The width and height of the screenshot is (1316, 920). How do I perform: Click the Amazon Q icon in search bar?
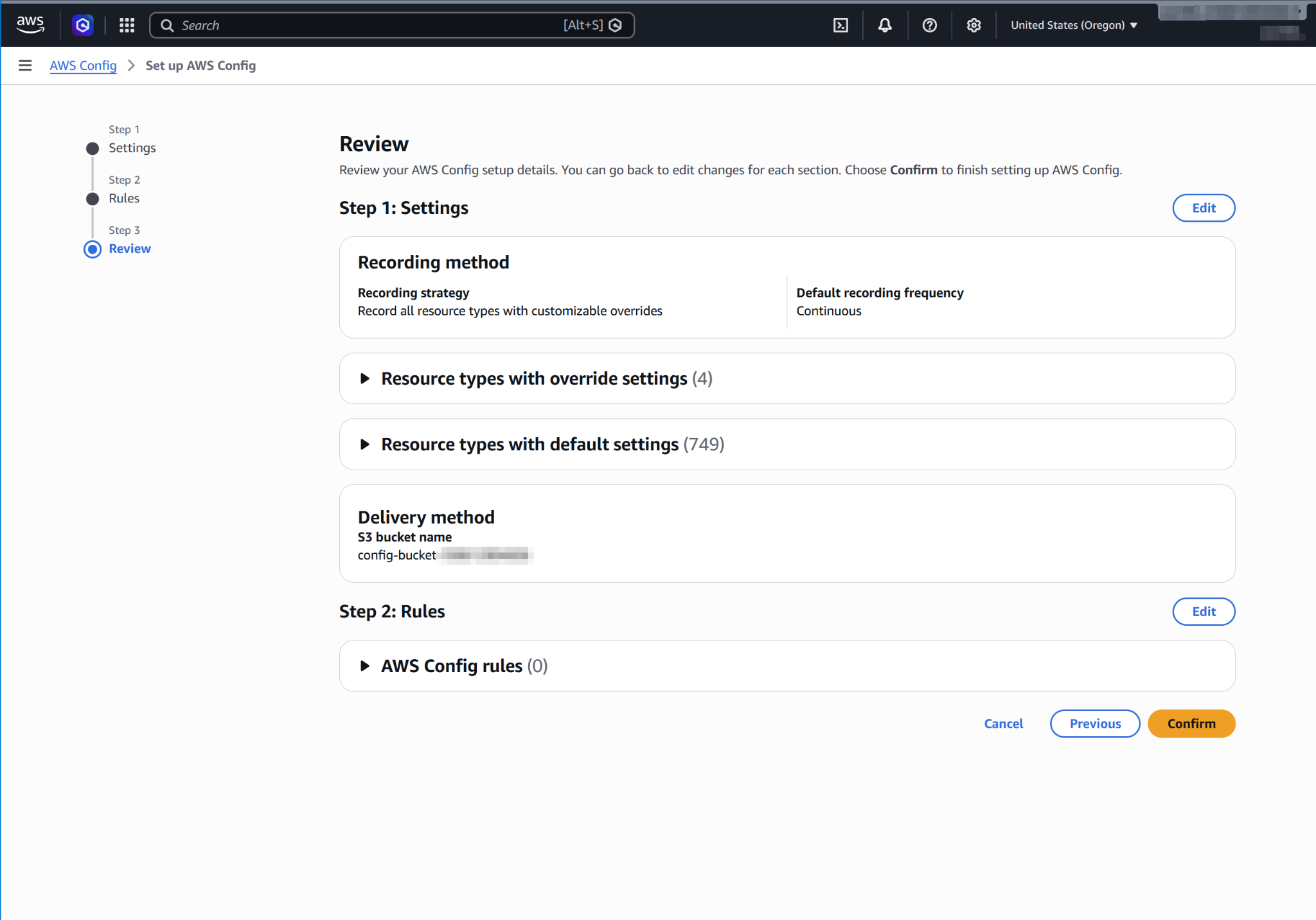pyautogui.click(x=615, y=25)
